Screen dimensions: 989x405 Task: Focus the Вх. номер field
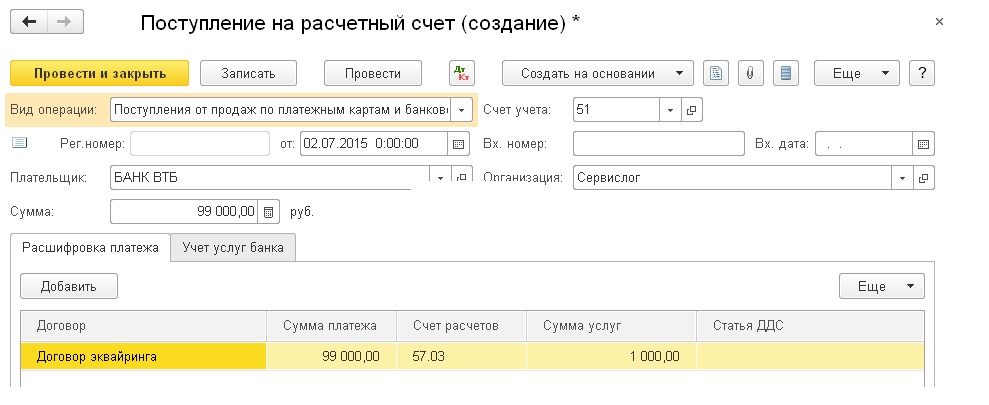658,144
